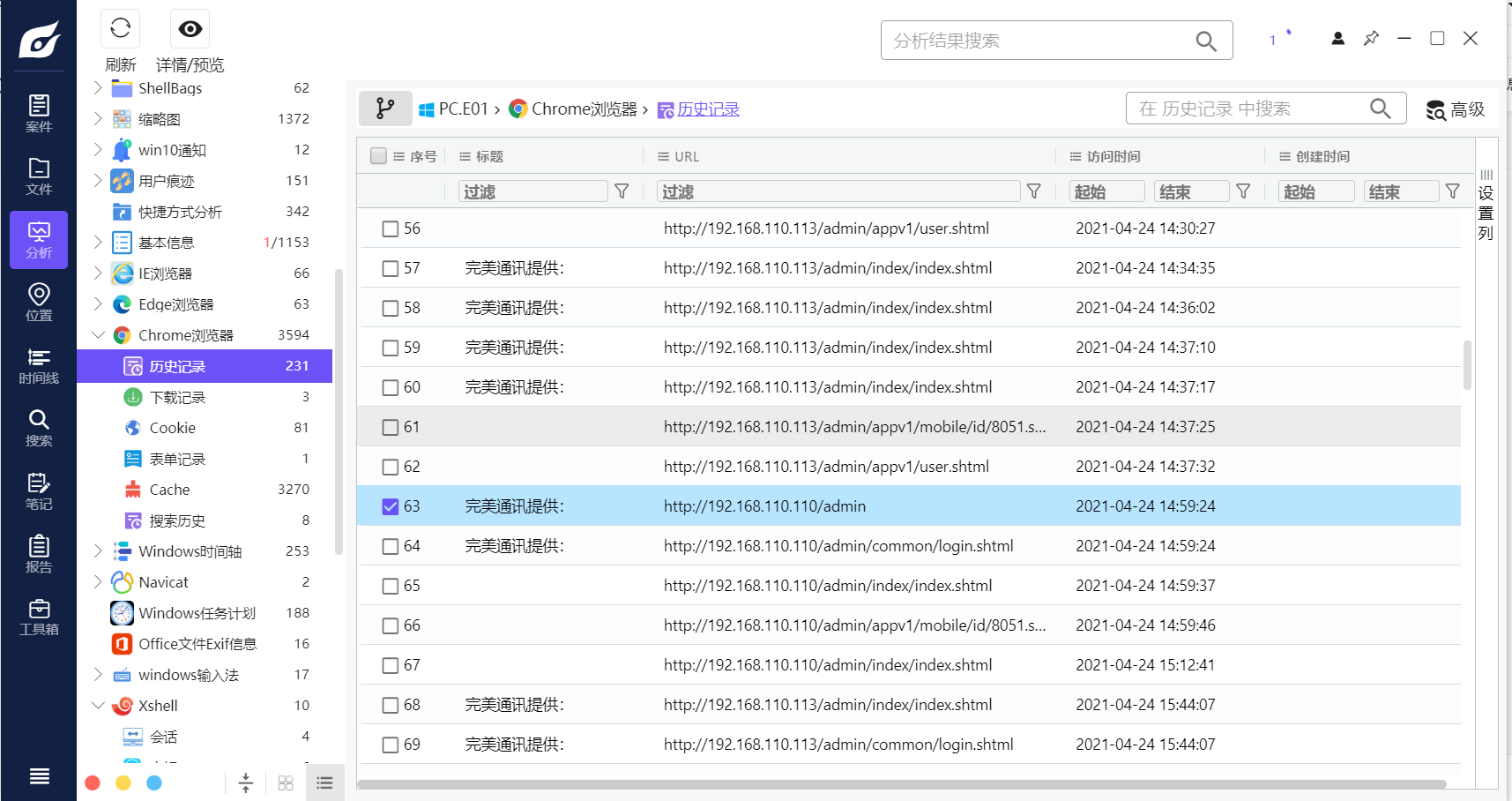Viewport: 1512px width, 801px height.
Task: Switch to list view icon at bottom
Action: point(324,782)
